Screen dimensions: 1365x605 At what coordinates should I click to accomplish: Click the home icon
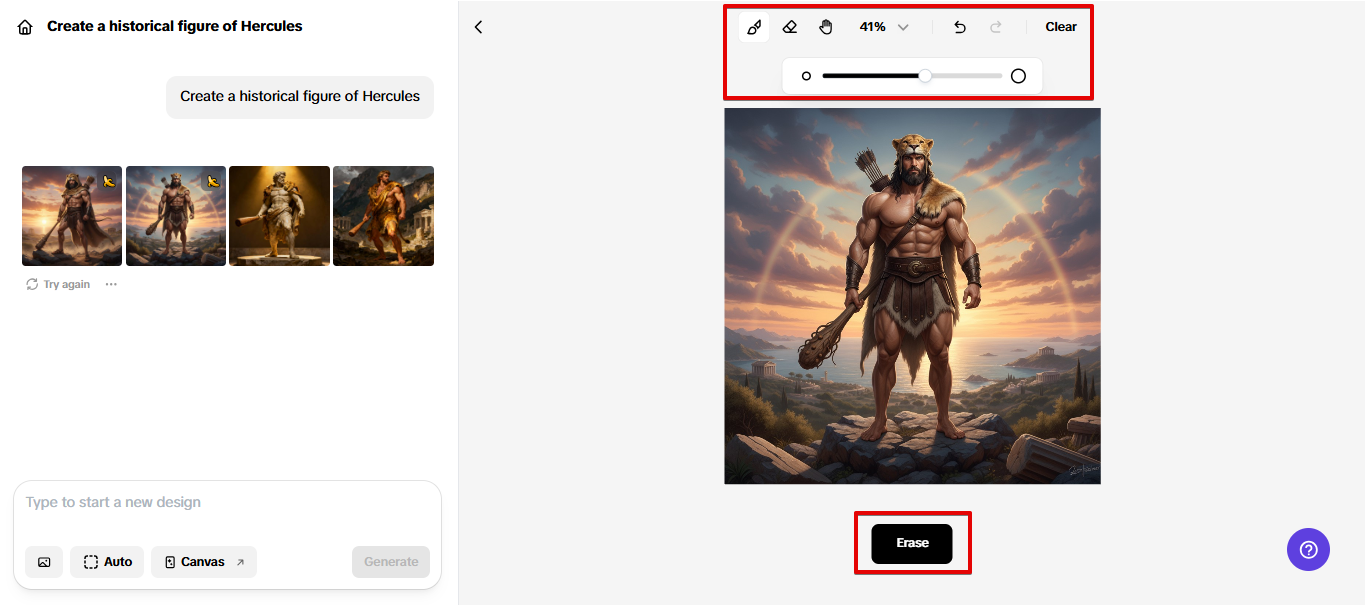pyautogui.click(x=25, y=27)
